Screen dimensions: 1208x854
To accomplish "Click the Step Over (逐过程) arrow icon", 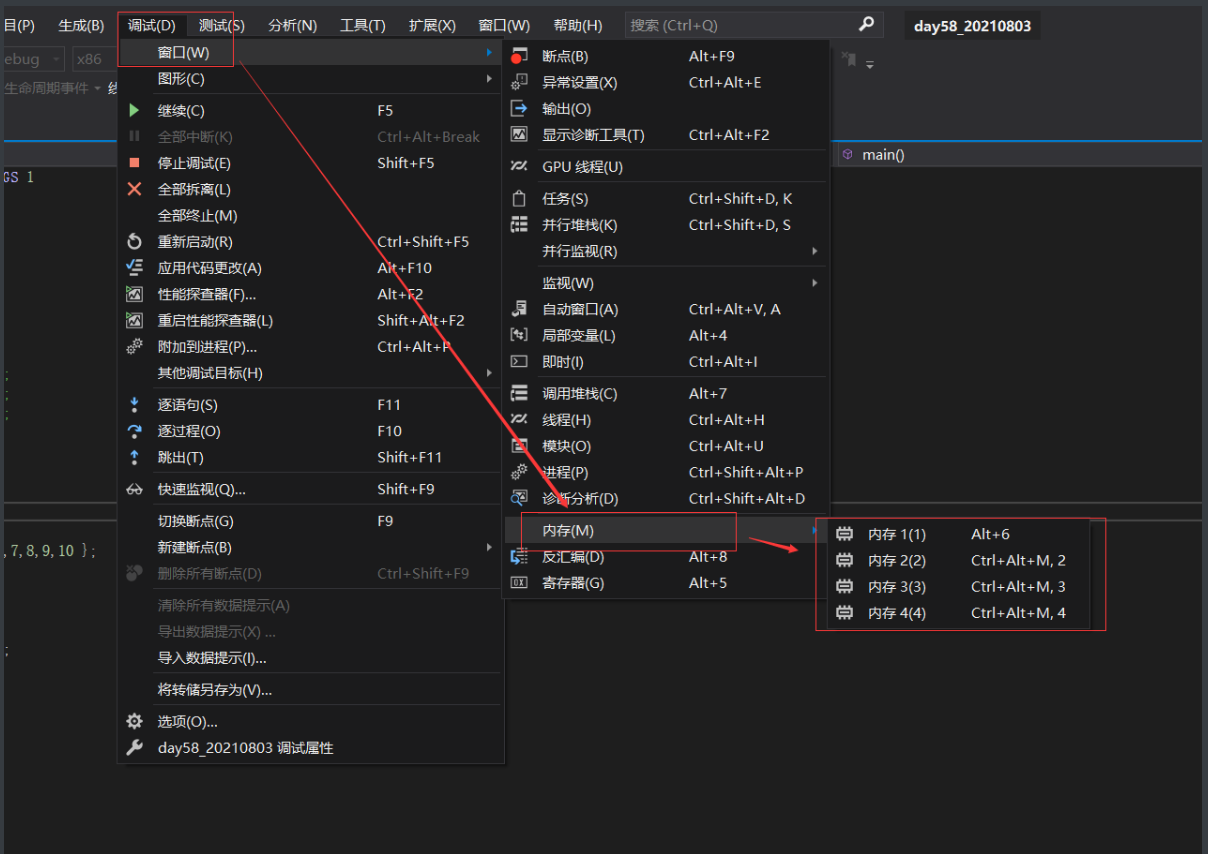I will pyautogui.click(x=134, y=431).
